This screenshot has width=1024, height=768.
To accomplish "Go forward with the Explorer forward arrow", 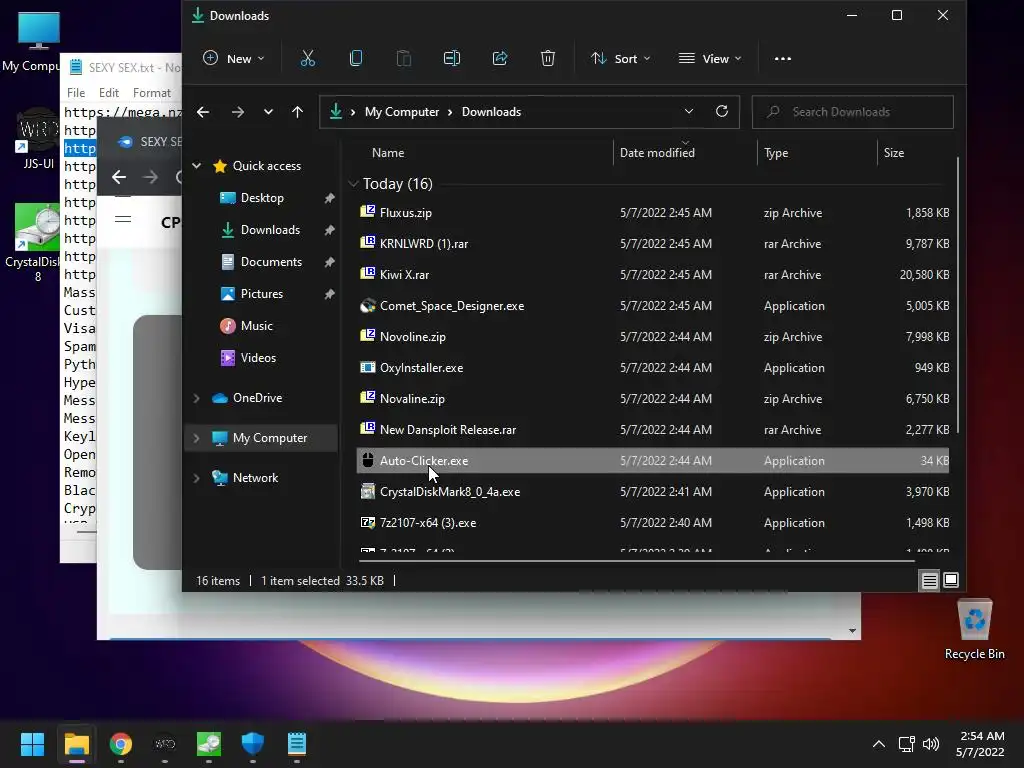I will click(x=238, y=112).
